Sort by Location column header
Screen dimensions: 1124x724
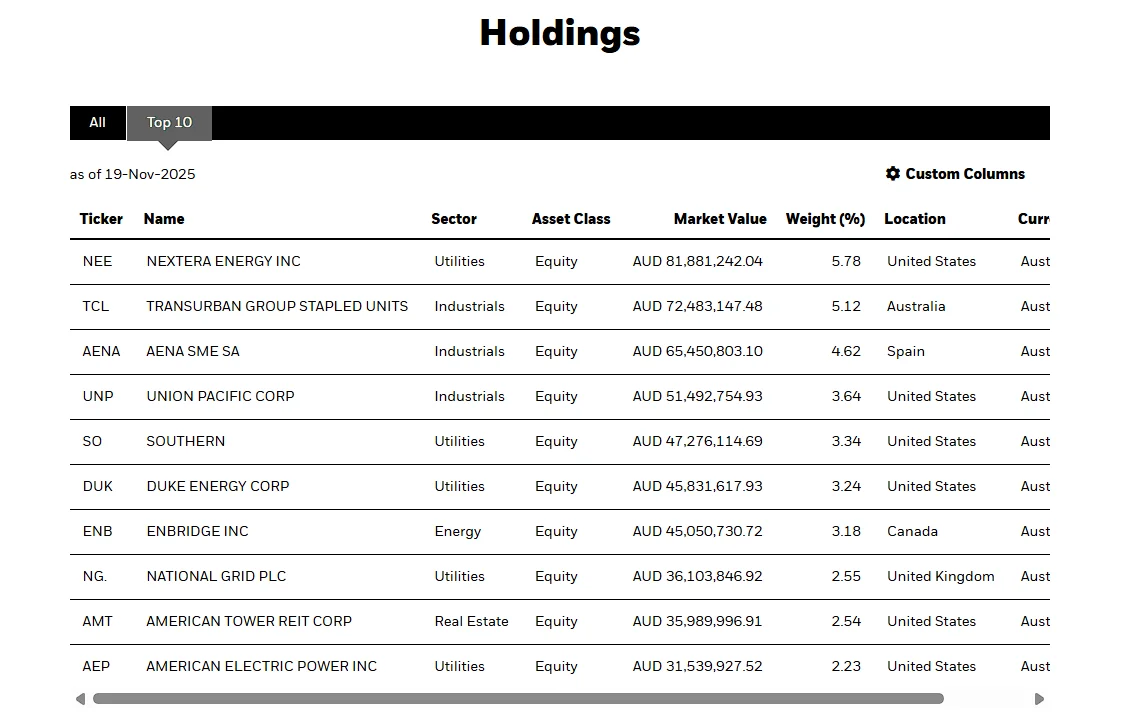[914, 219]
